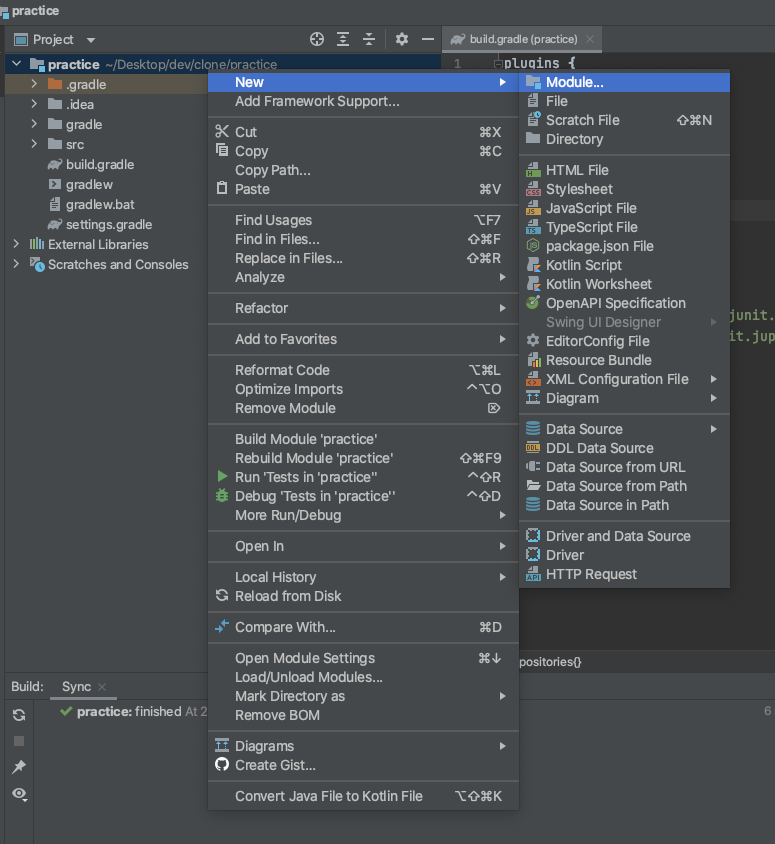Expand the External Libraries node
The width and height of the screenshot is (775, 844).
tap(15, 244)
